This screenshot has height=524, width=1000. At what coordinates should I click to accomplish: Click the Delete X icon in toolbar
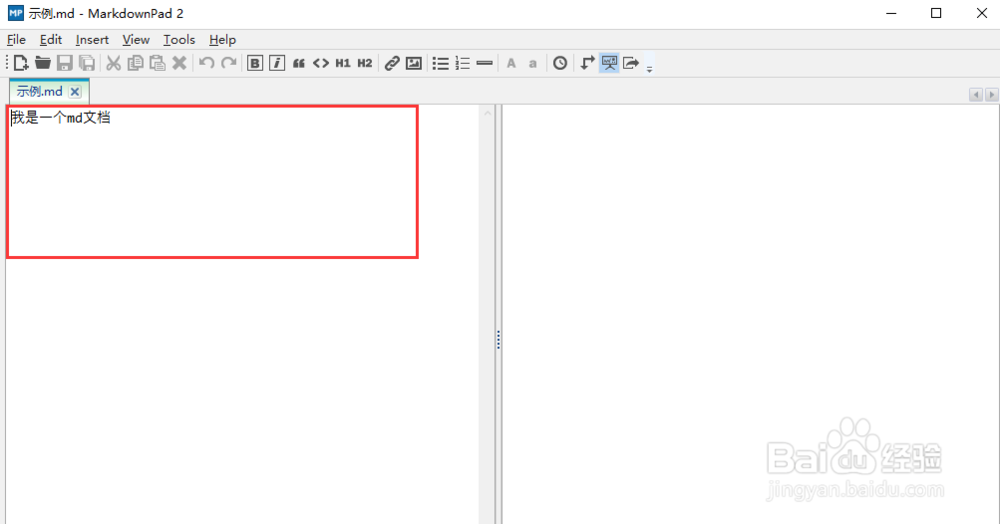pos(180,63)
